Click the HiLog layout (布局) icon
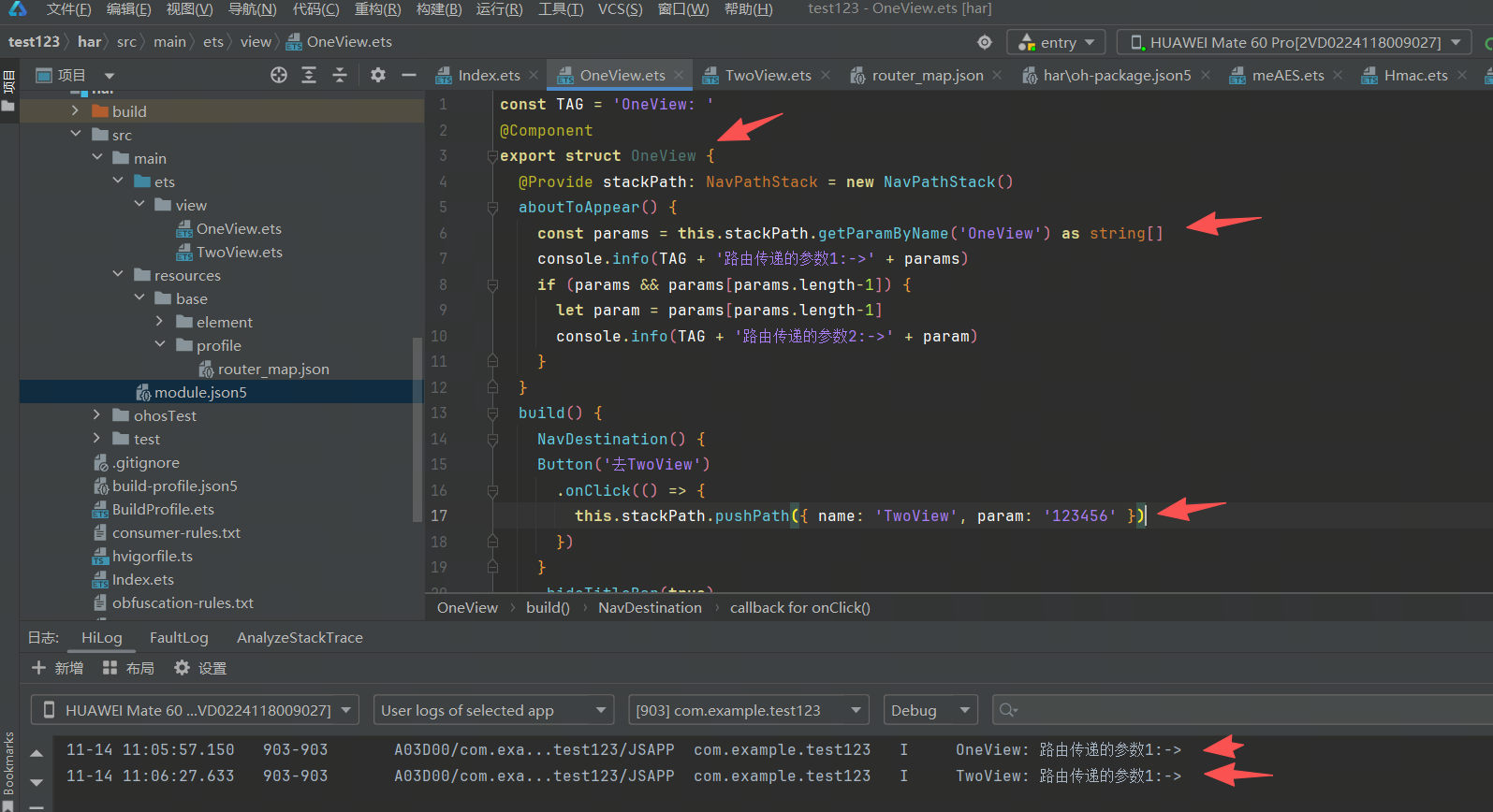The image size is (1493, 812). pos(110,668)
